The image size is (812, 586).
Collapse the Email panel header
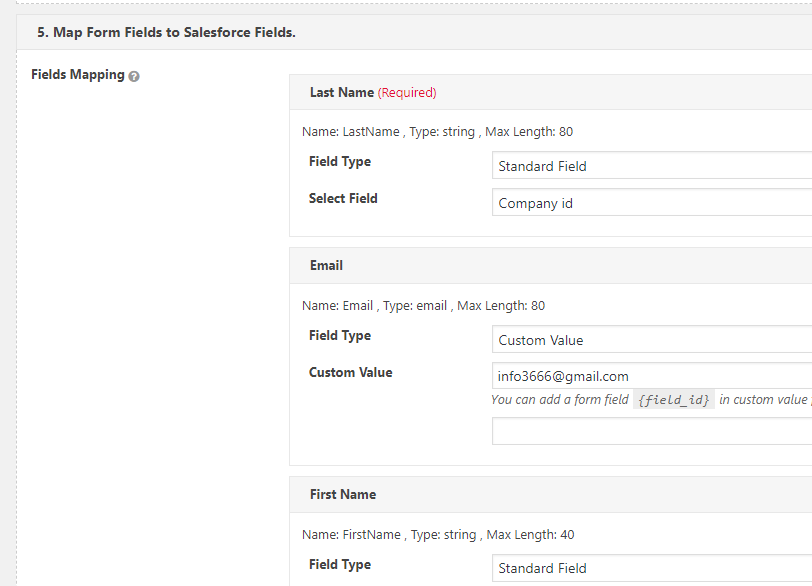point(550,266)
